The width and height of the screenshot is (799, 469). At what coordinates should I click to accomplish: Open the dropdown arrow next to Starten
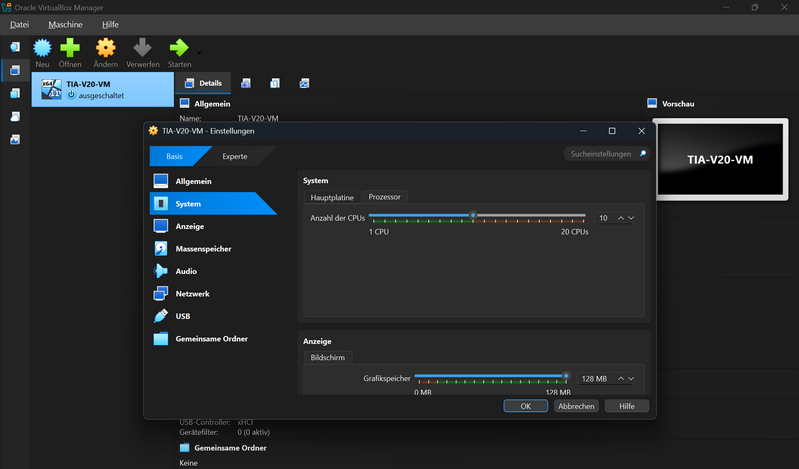point(199,52)
